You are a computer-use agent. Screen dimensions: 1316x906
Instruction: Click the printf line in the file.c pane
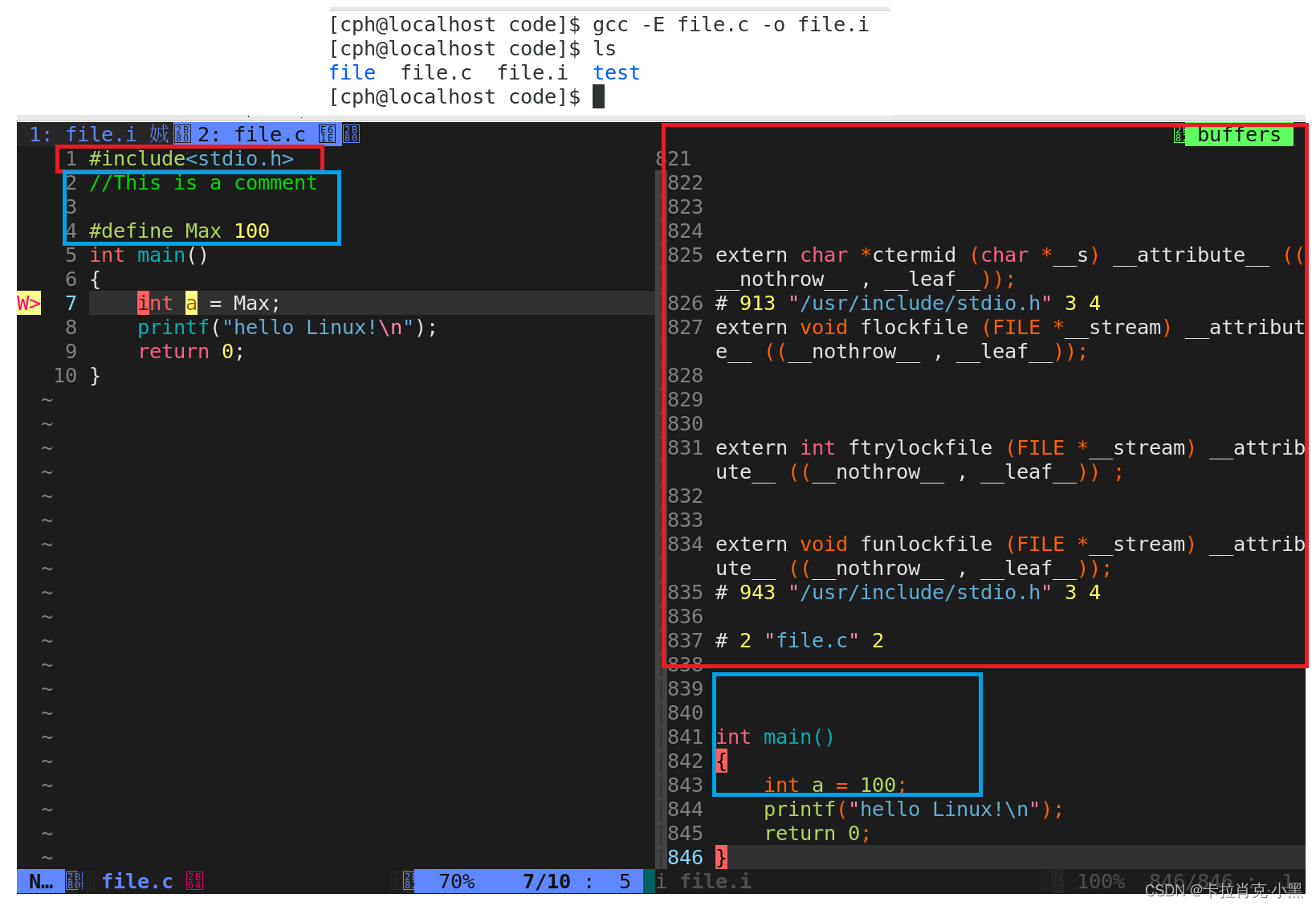(x=287, y=328)
